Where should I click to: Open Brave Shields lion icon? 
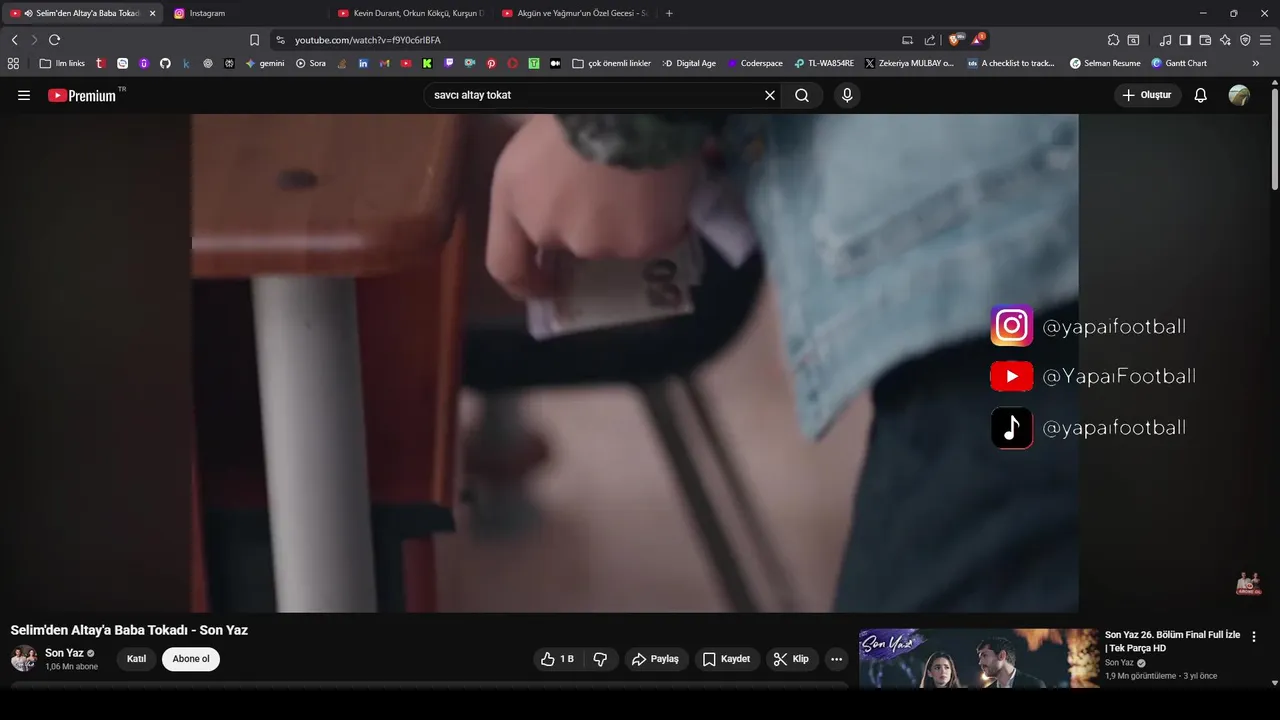click(x=955, y=40)
